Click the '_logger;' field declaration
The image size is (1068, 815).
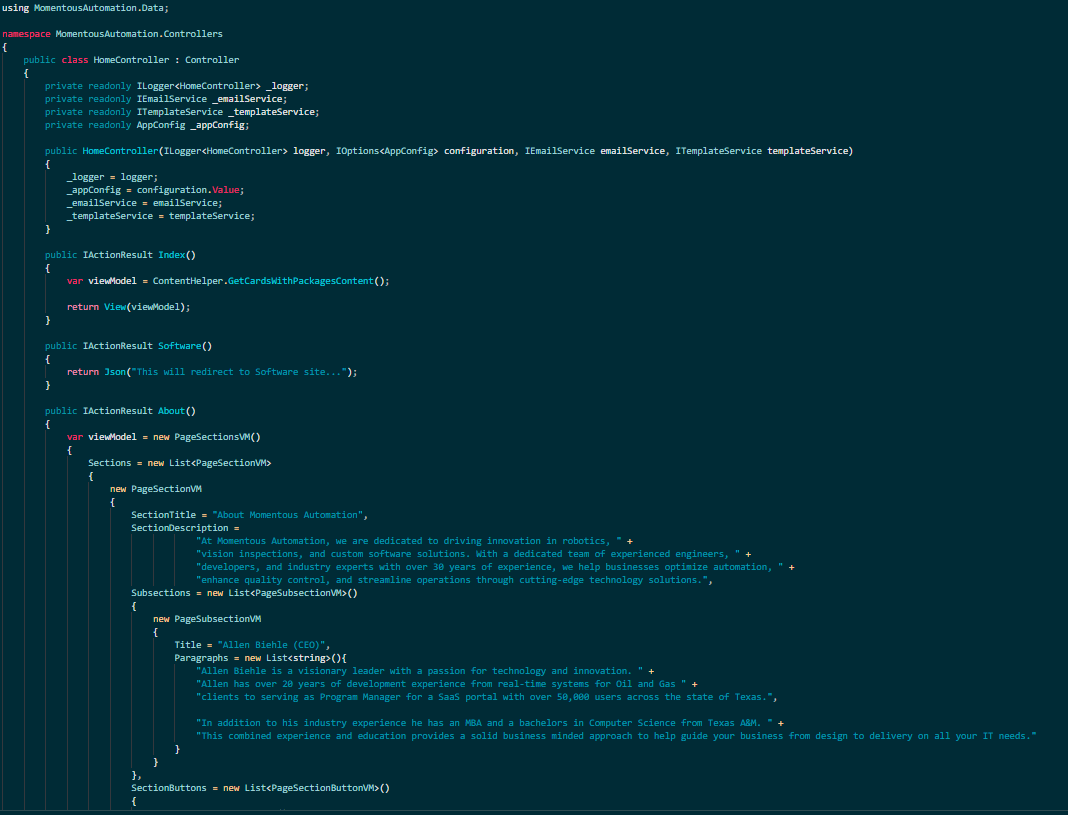coord(287,86)
